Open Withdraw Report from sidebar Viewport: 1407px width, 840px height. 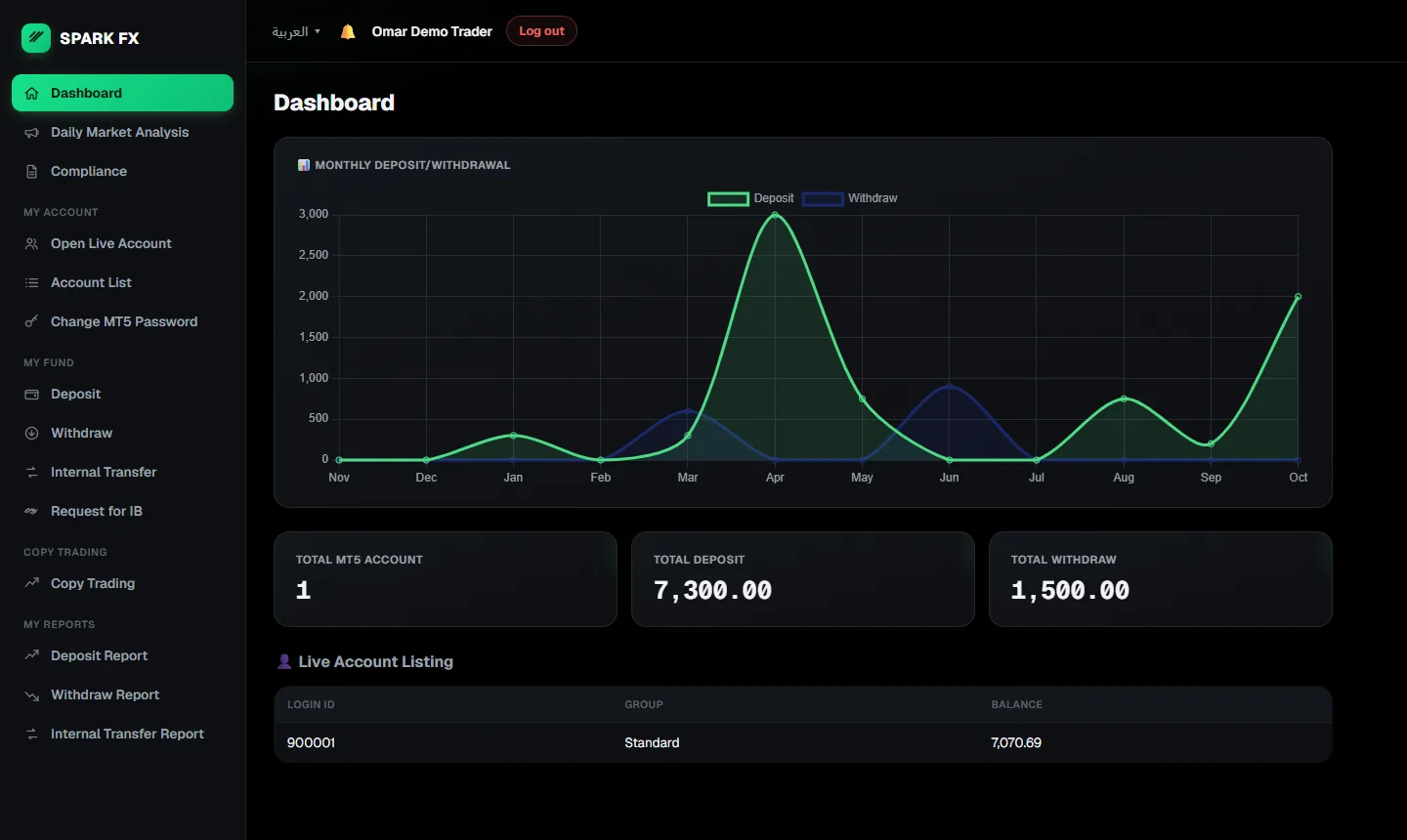point(122,695)
